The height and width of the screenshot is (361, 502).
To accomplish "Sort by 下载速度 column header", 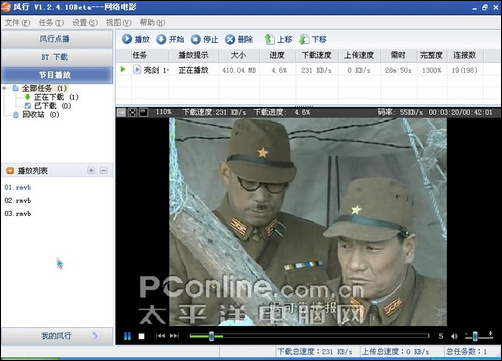I will click(317, 55).
